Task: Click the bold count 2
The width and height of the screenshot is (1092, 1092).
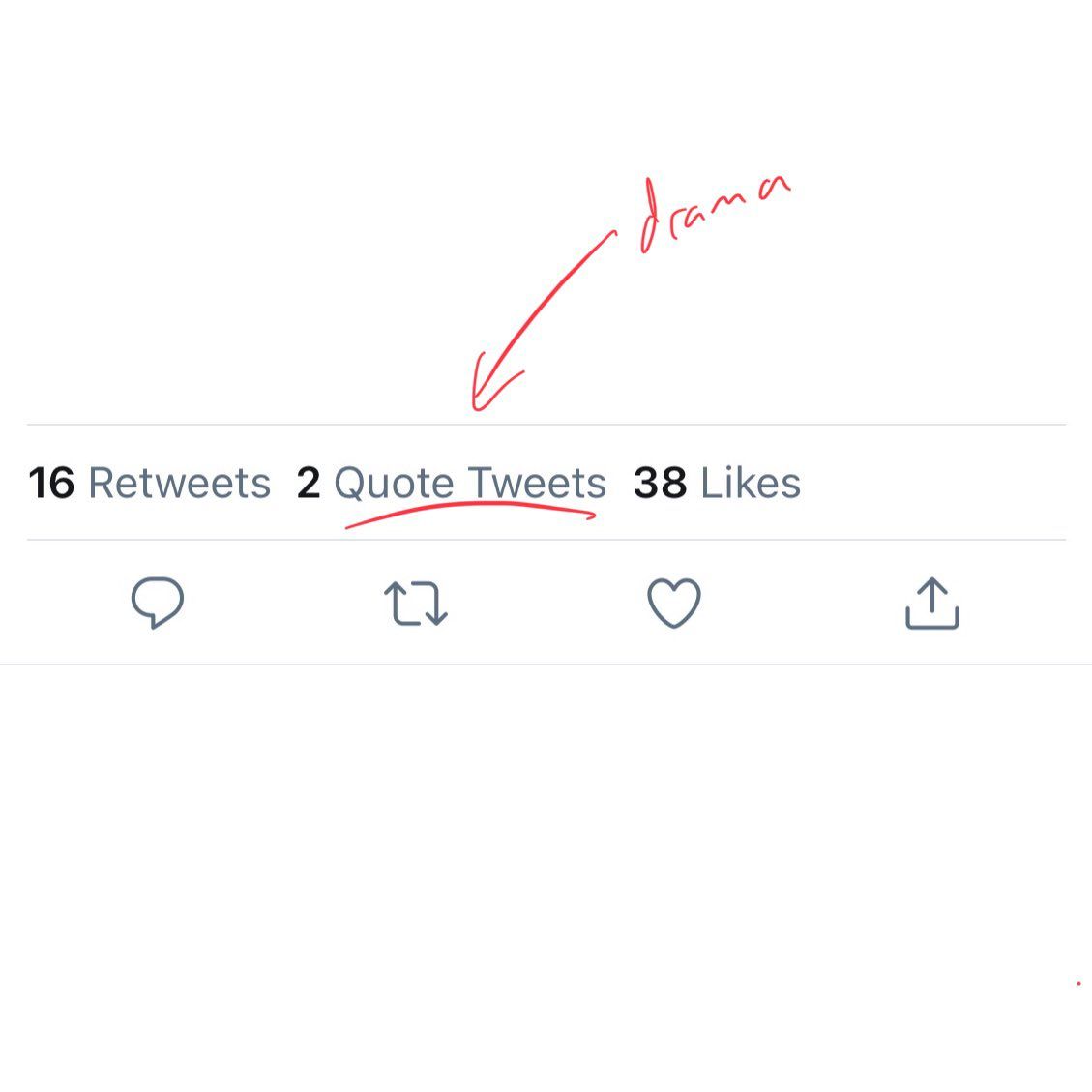Action: [x=309, y=483]
